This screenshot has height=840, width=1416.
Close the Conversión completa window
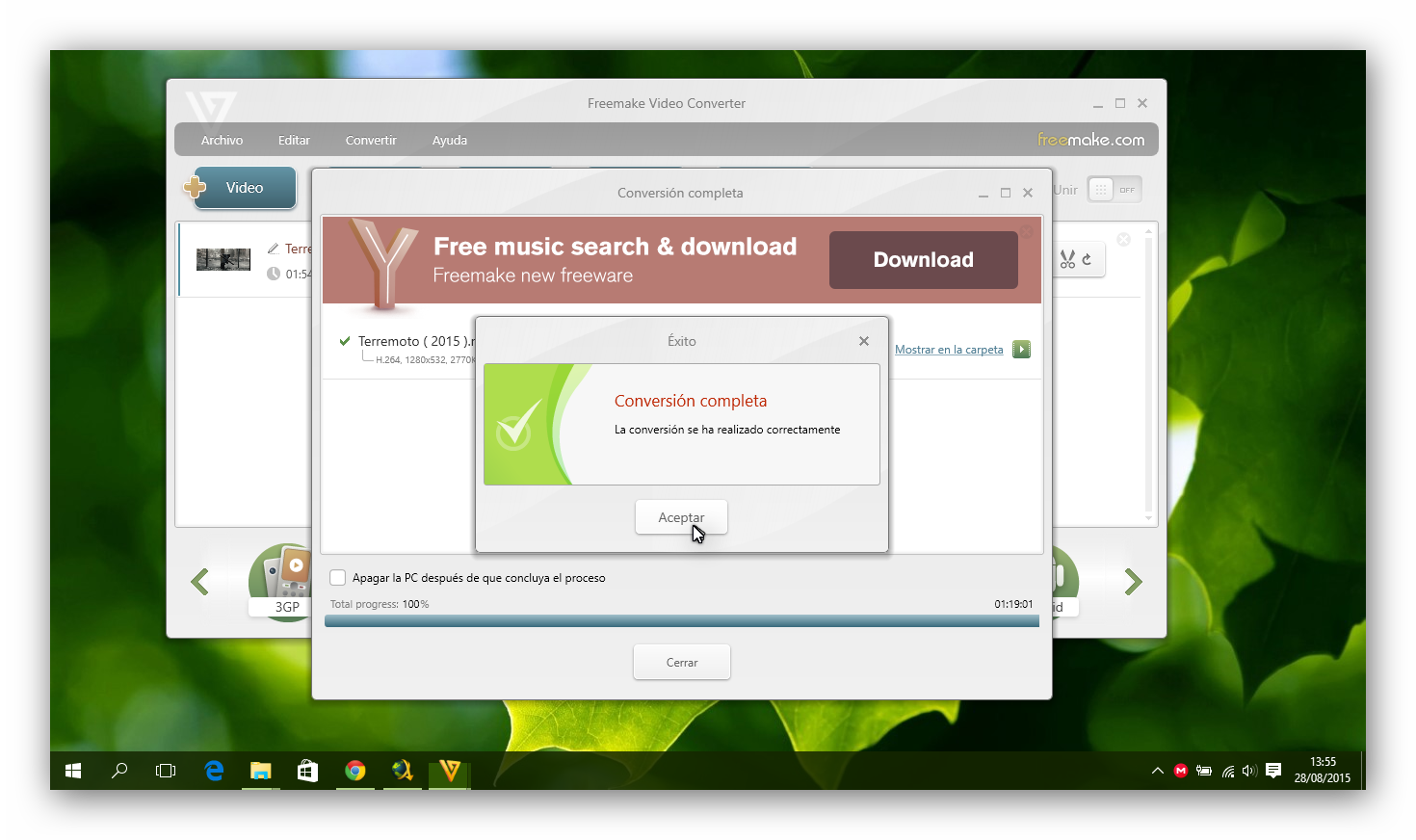[1028, 193]
